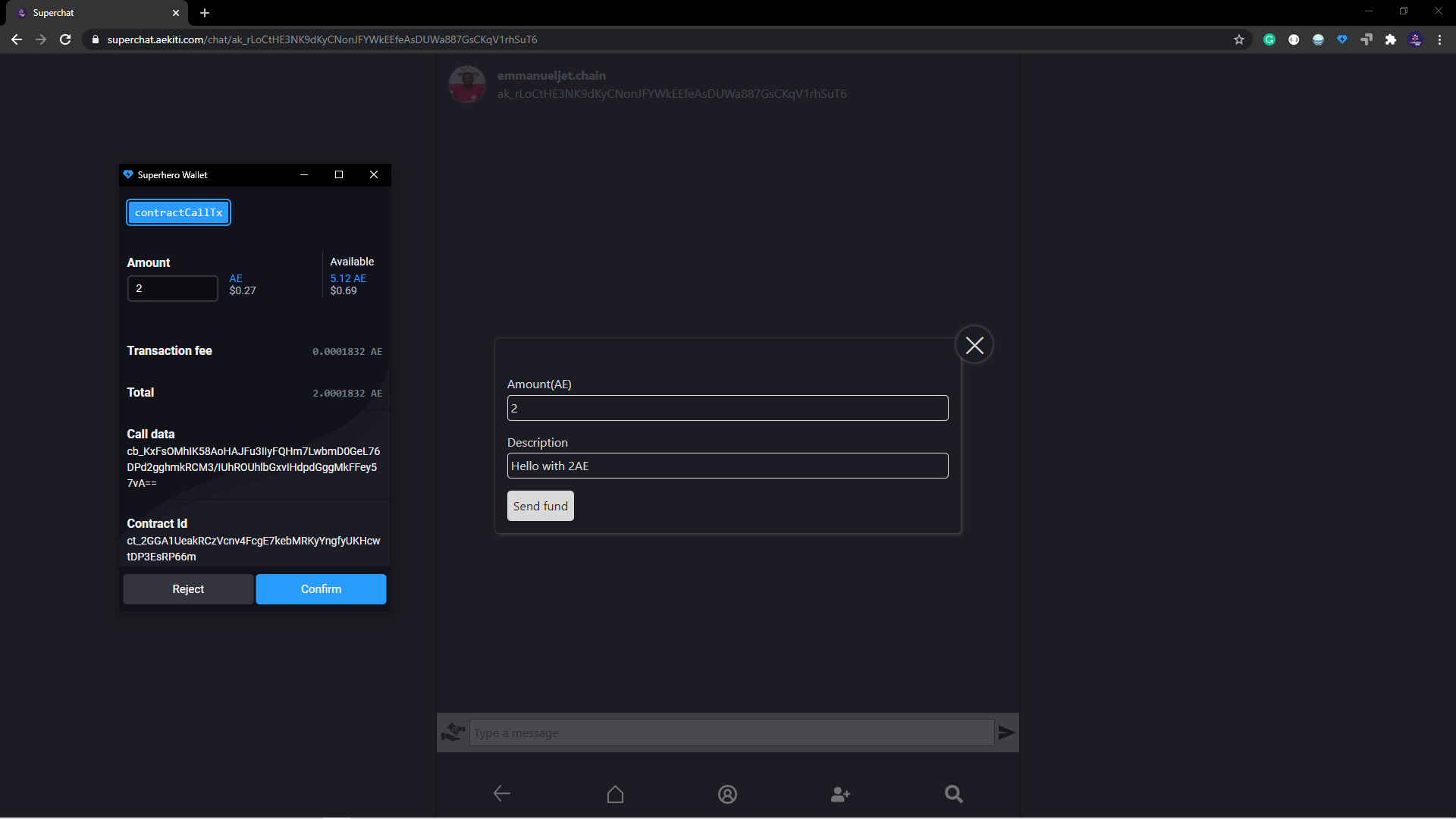Image resolution: width=1456 pixels, height=819 pixels.
Task: Close the send fund dialog
Action: click(974, 345)
